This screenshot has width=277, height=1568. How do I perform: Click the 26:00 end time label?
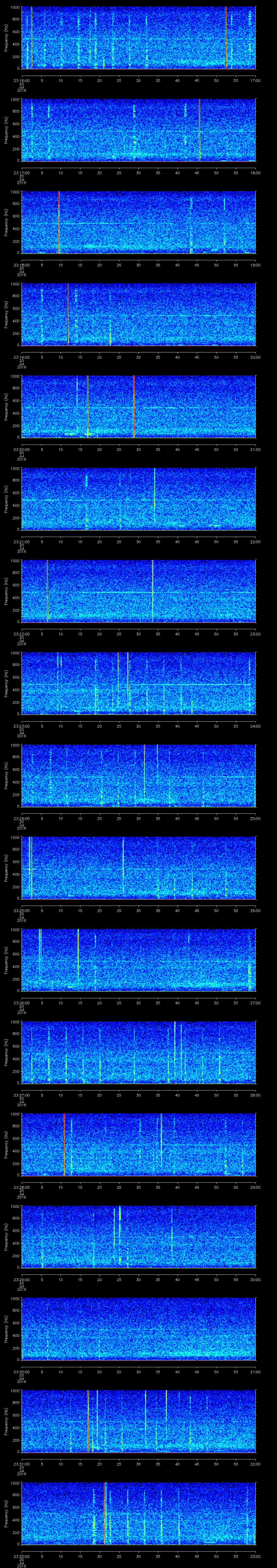click(x=255, y=910)
